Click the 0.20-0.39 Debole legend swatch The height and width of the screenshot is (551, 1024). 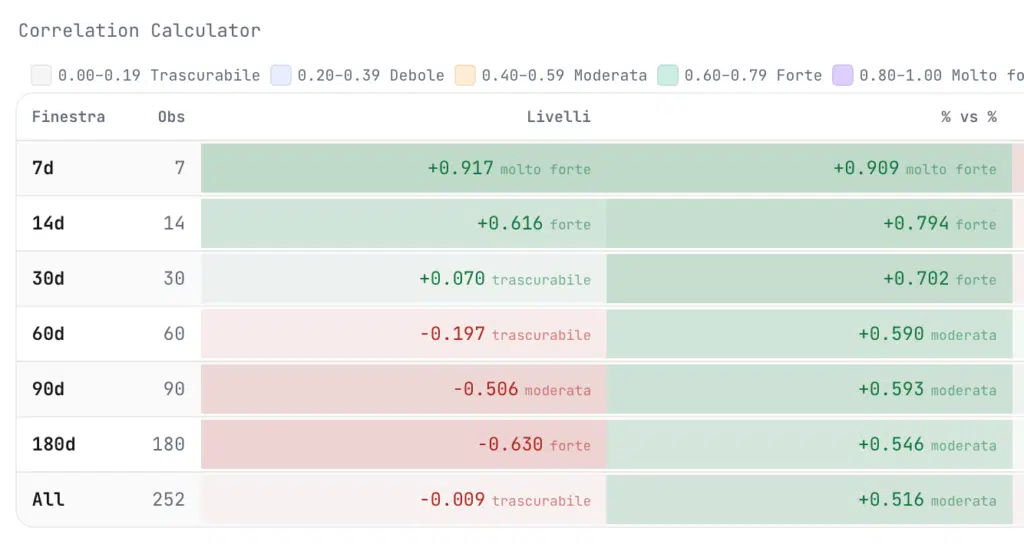pos(281,75)
